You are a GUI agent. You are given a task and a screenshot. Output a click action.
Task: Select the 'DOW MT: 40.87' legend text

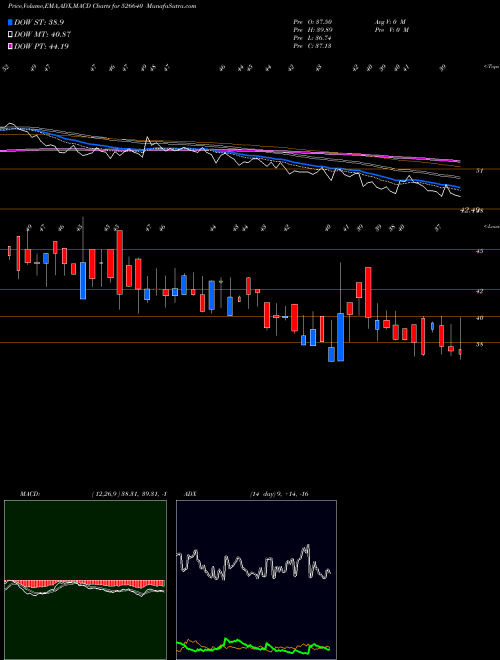point(42,35)
